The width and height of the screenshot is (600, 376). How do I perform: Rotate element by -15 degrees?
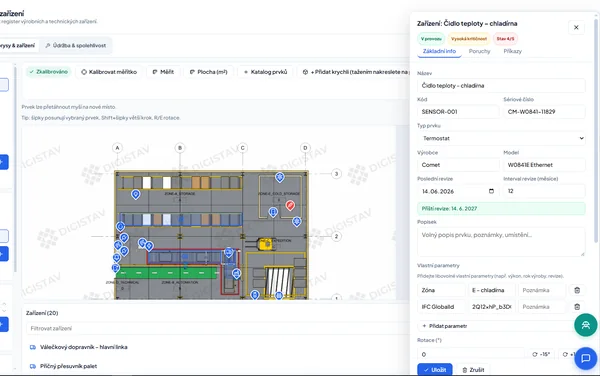coord(541,355)
